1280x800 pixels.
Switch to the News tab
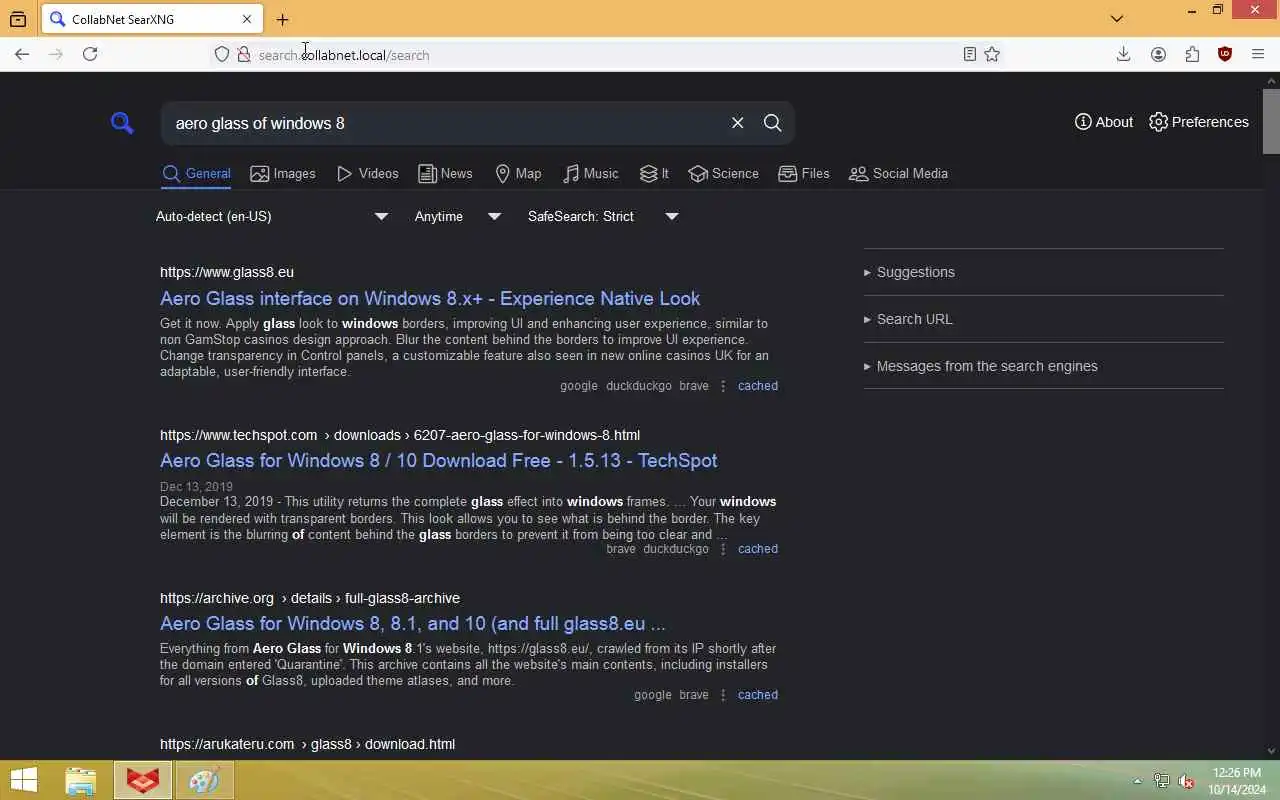click(445, 173)
